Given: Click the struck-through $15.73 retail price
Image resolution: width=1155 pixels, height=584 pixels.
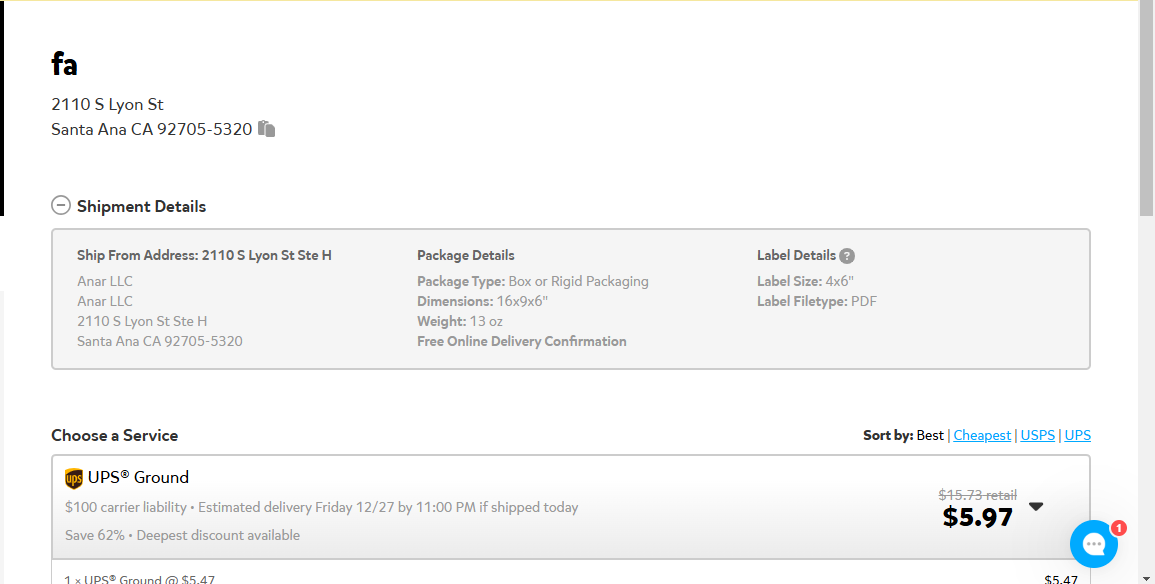Looking at the screenshot, I should click(977, 495).
